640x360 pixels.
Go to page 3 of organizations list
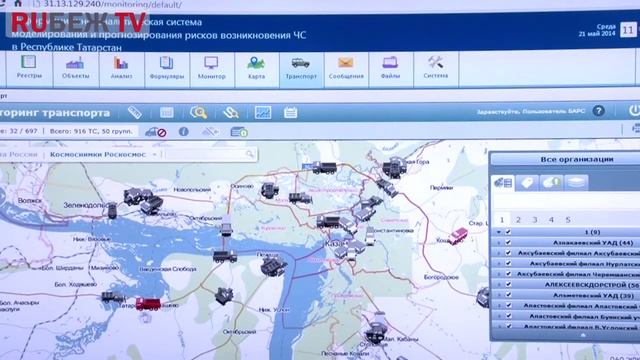[x=535, y=220]
